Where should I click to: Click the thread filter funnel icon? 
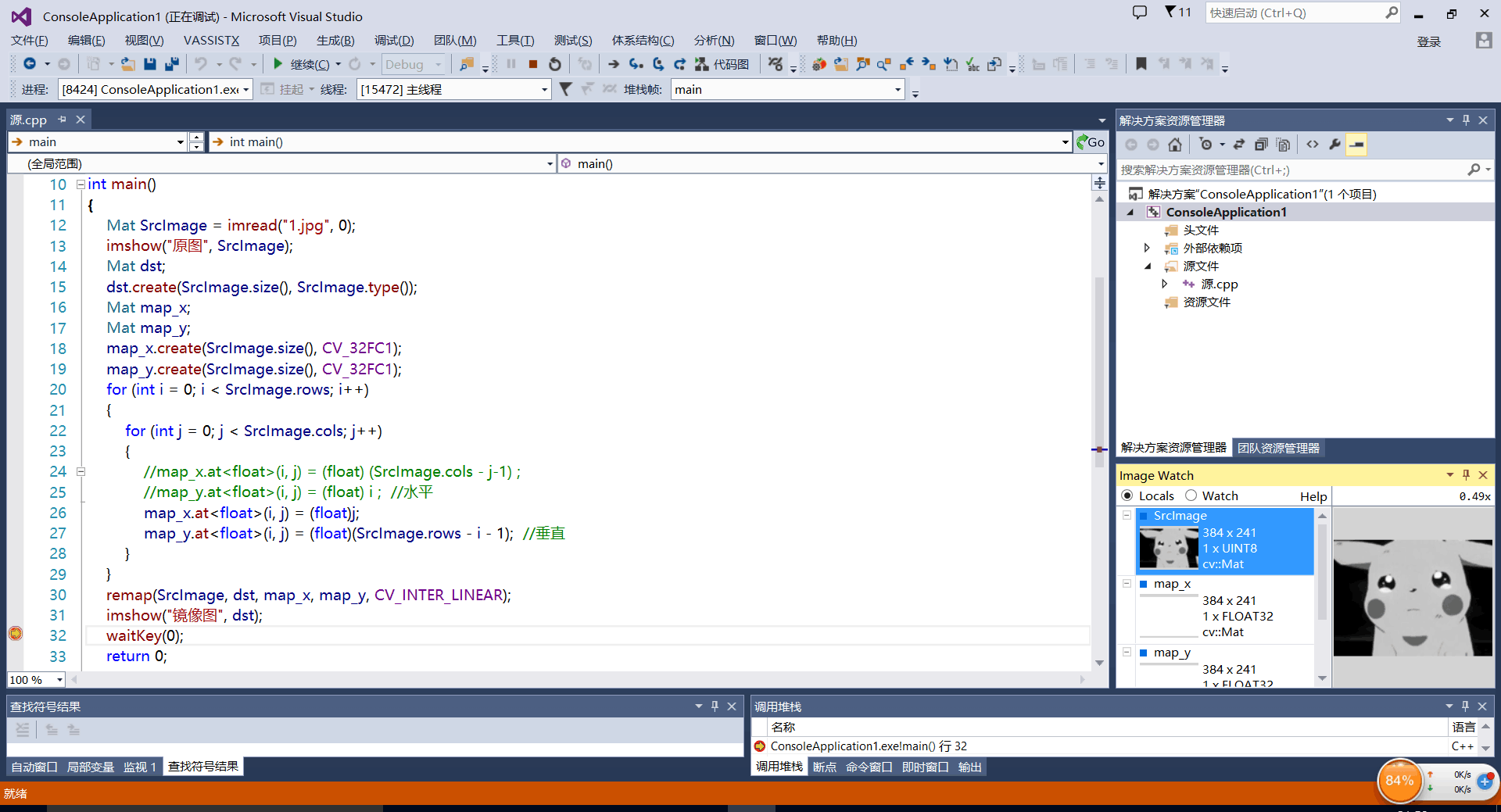(x=566, y=89)
